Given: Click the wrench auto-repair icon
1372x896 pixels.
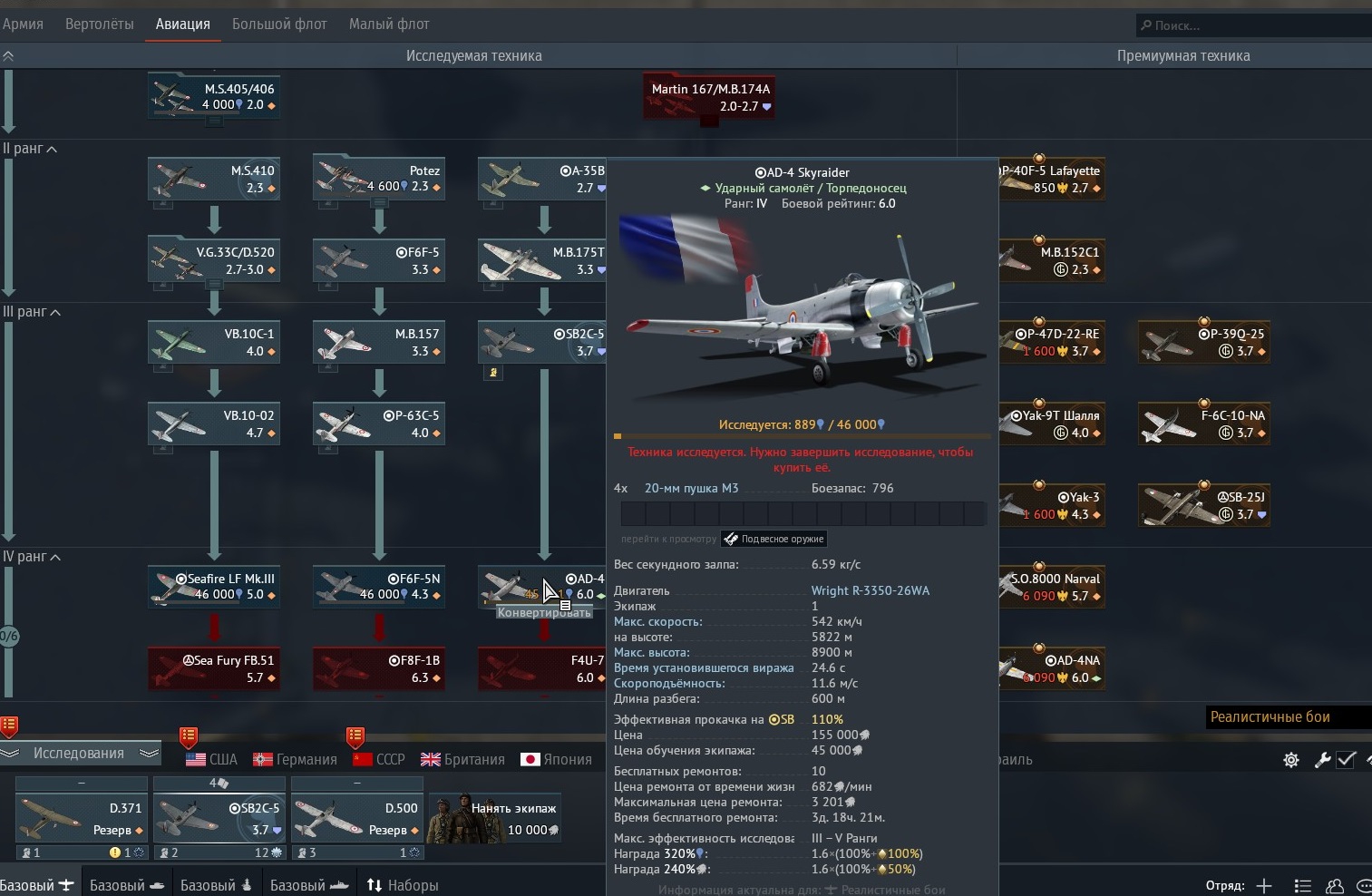Looking at the screenshot, I should click(x=1322, y=760).
